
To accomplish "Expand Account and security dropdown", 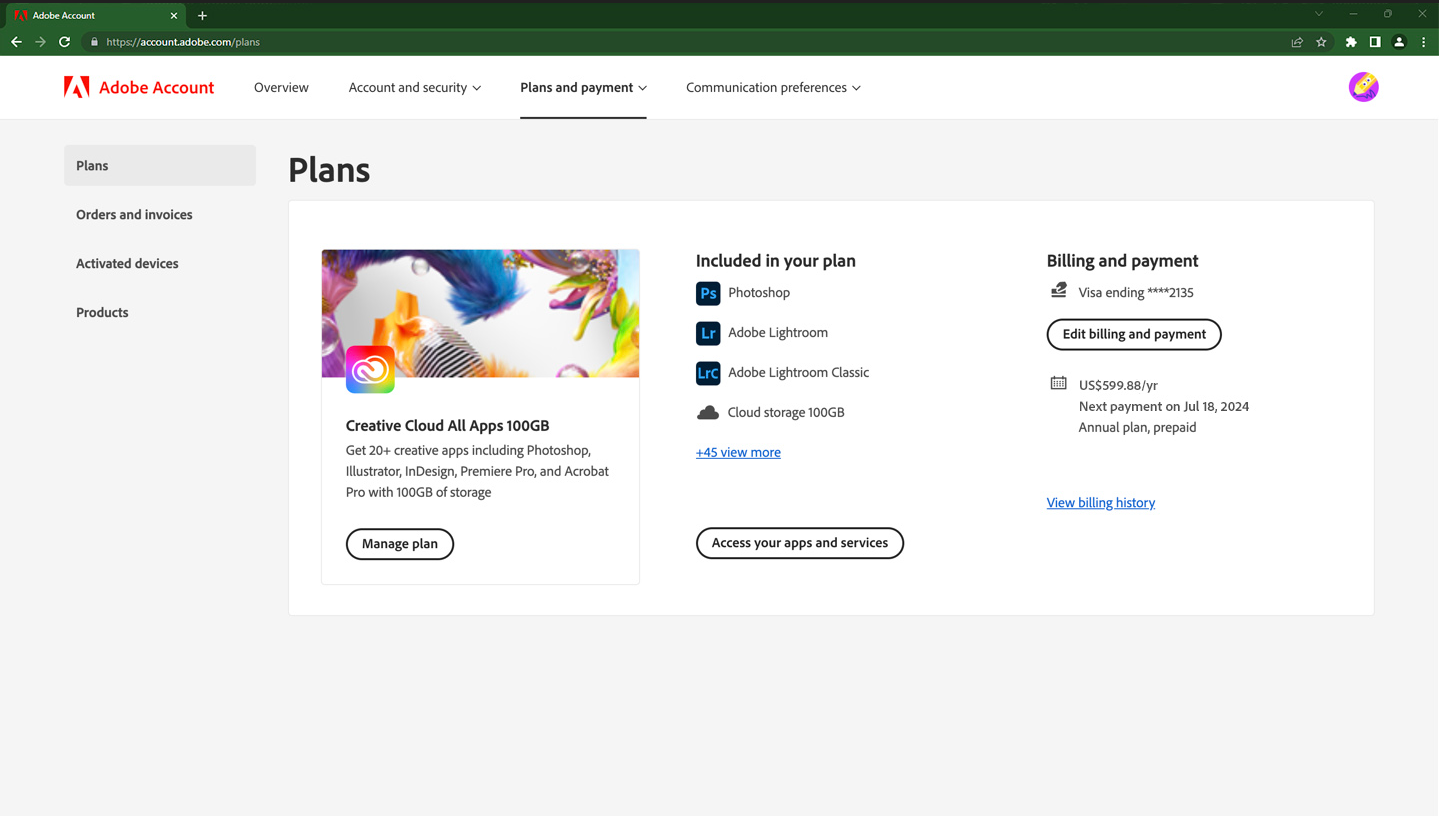I will click(x=414, y=88).
